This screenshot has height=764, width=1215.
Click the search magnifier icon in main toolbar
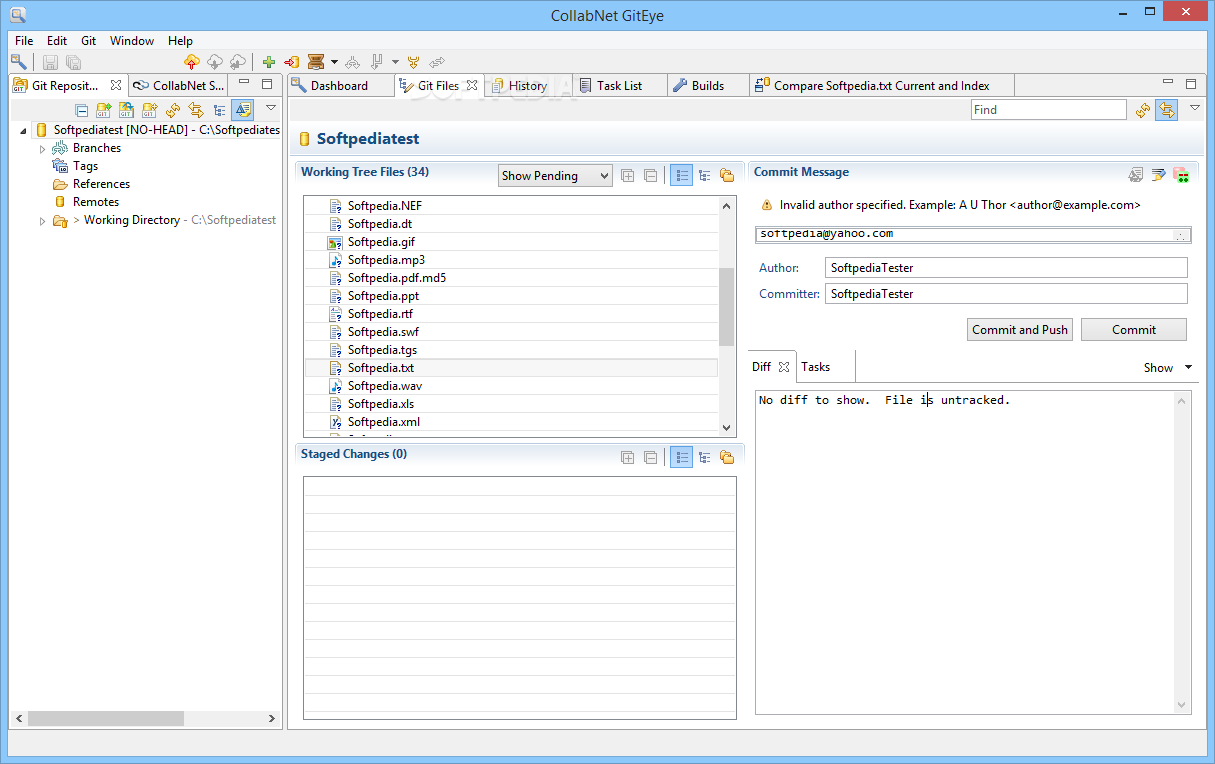(x=18, y=62)
